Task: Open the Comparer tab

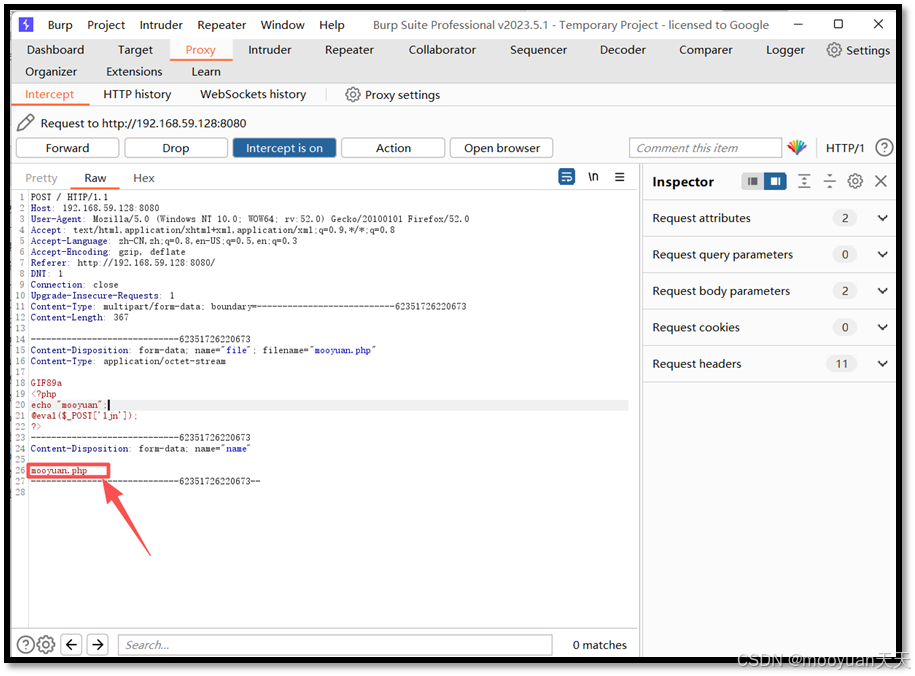Action: click(706, 50)
